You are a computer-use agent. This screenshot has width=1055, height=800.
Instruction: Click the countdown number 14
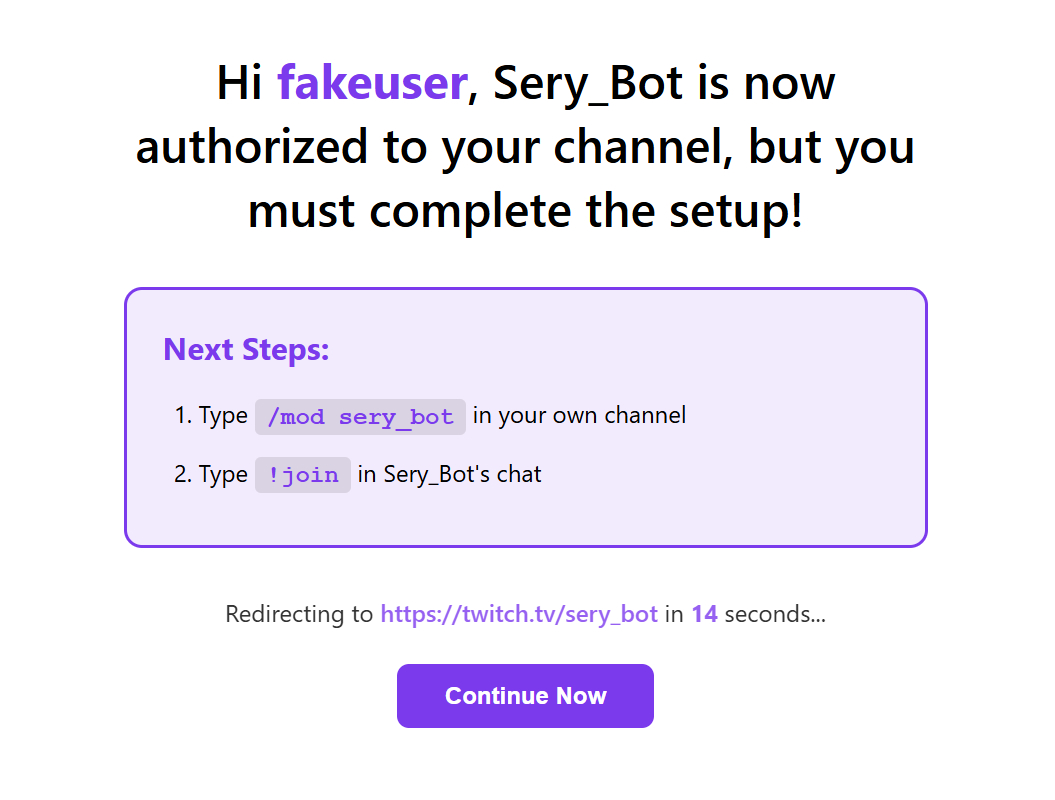pos(704,614)
